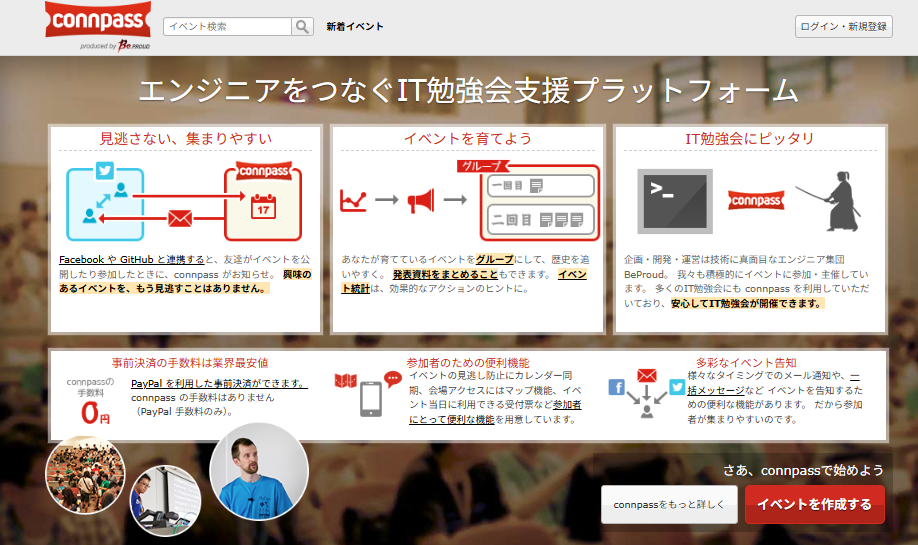Open the 新着イベント menu item

point(354,27)
